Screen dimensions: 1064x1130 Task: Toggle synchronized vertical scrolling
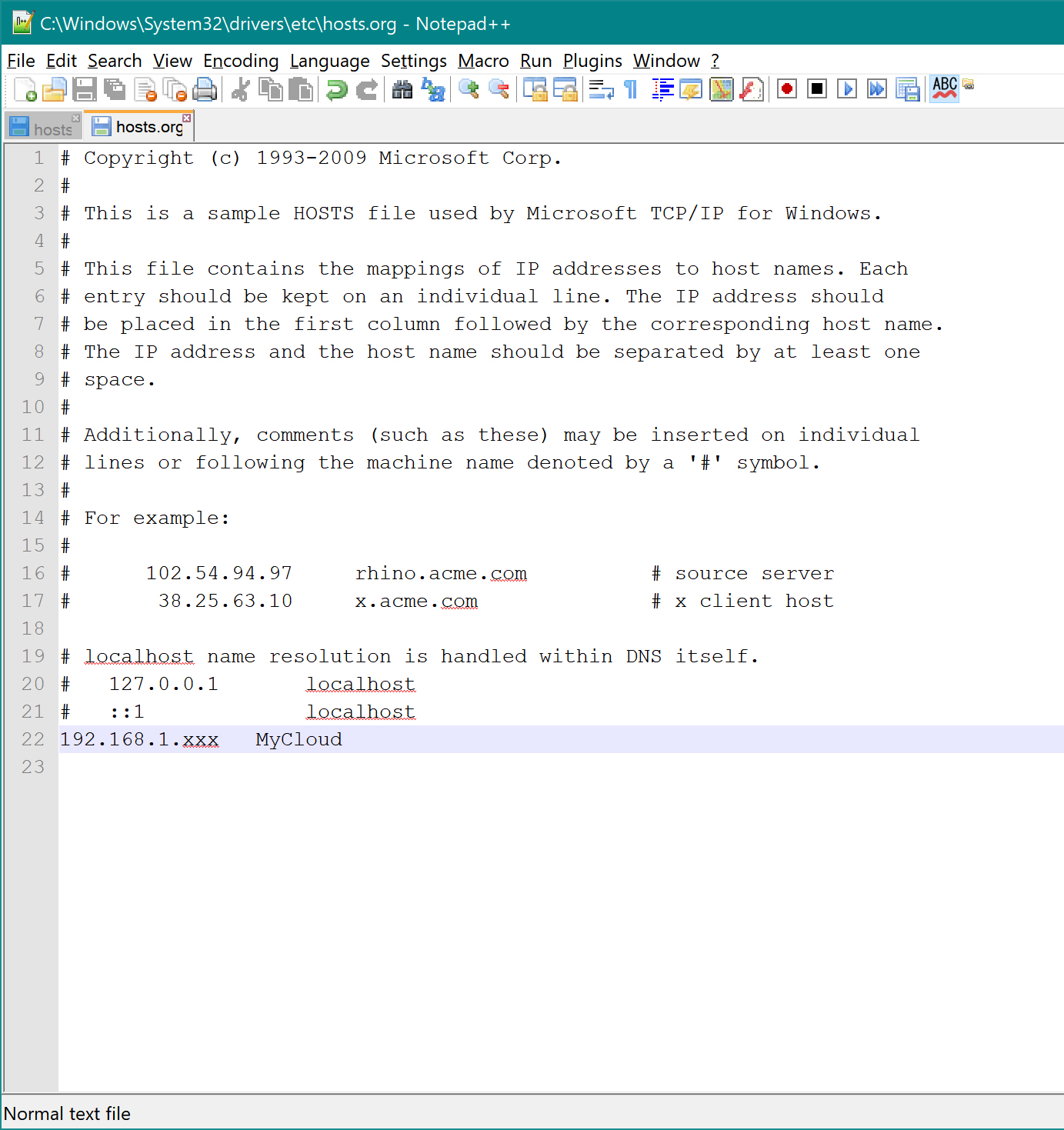(x=535, y=90)
